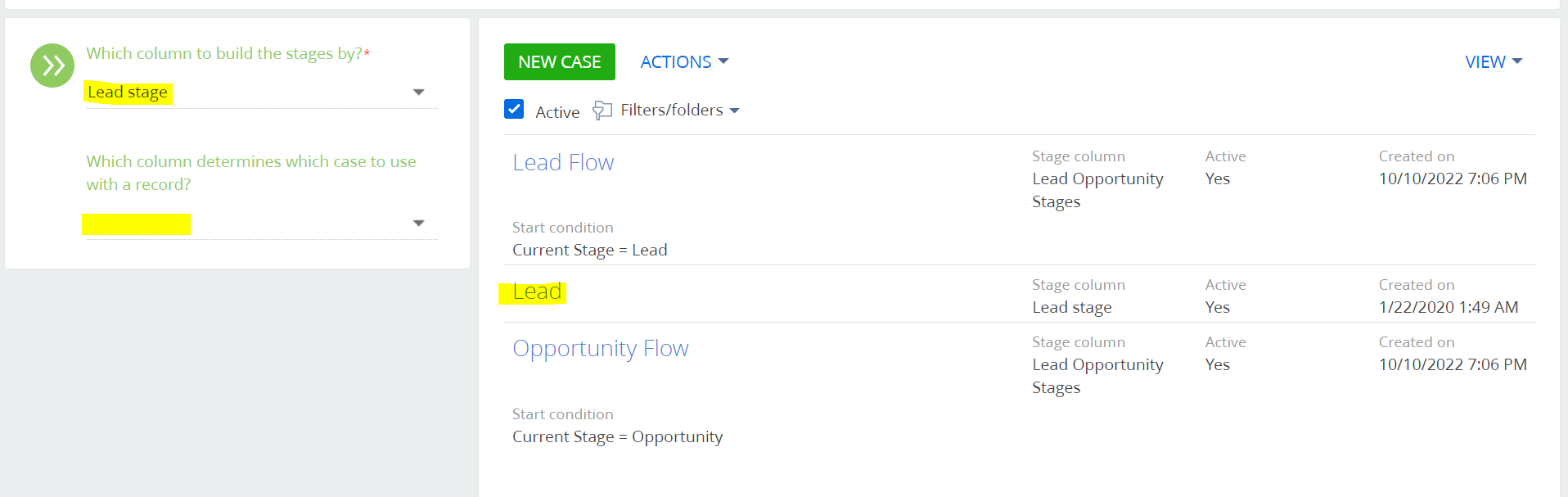Click the VIEW caret arrow
Image resolution: width=1568 pixels, height=497 pixels.
pyautogui.click(x=1517, y=61)
